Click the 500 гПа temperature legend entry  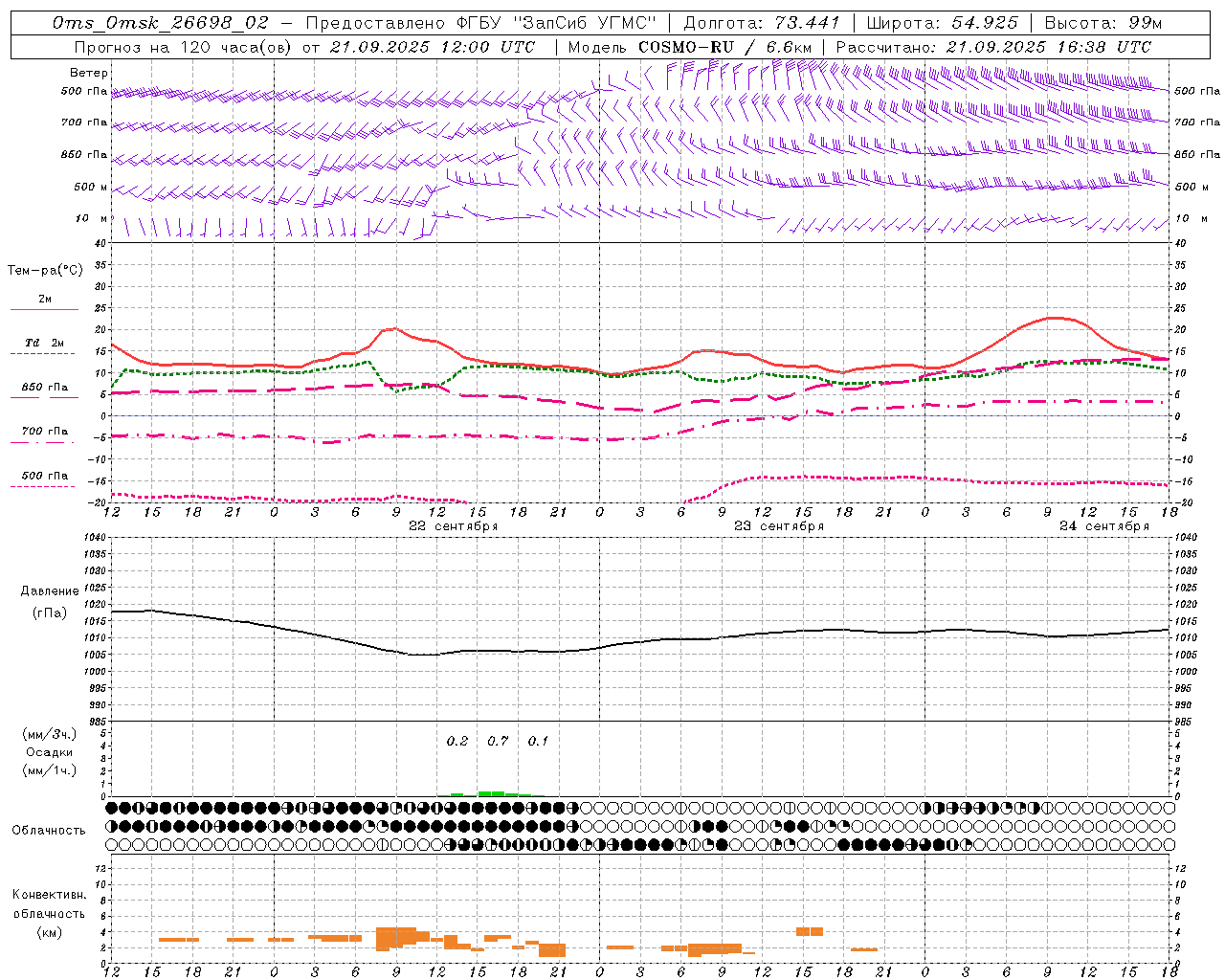(44, 475)
